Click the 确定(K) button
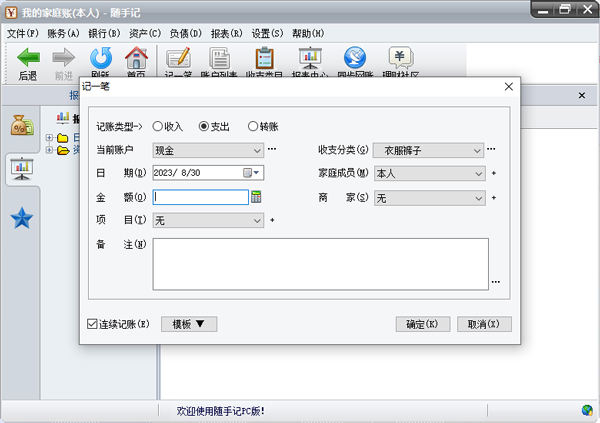The width and height of the screenshot is (600, 423). [x=423, y=324]
